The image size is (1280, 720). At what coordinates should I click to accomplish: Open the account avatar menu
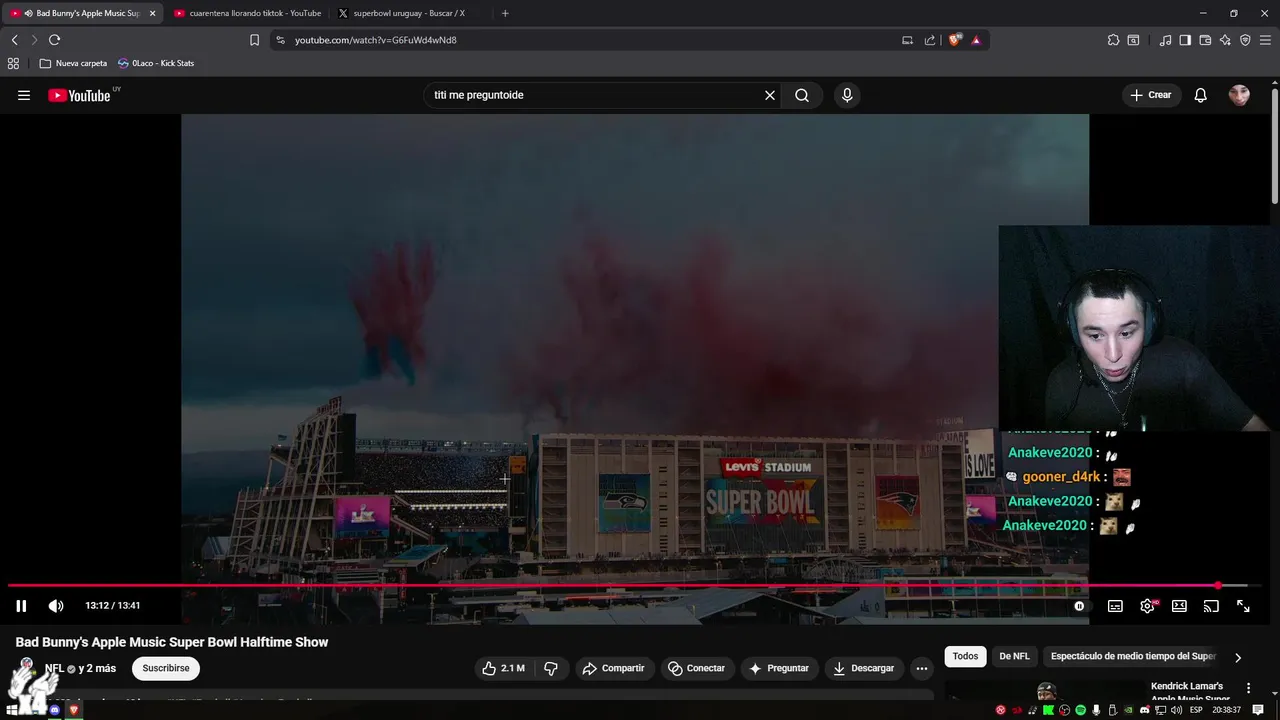pyautogui.click(x=1239, y=95)
